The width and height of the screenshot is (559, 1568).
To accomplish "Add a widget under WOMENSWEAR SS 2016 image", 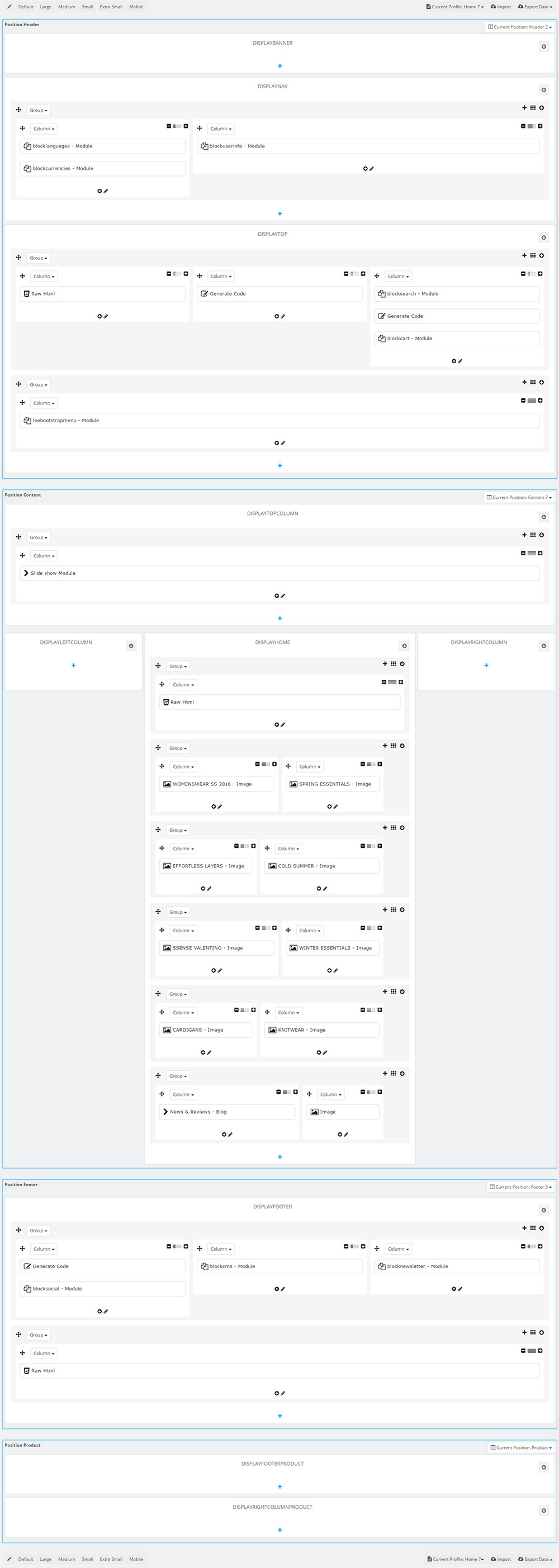I will (214, 807).
